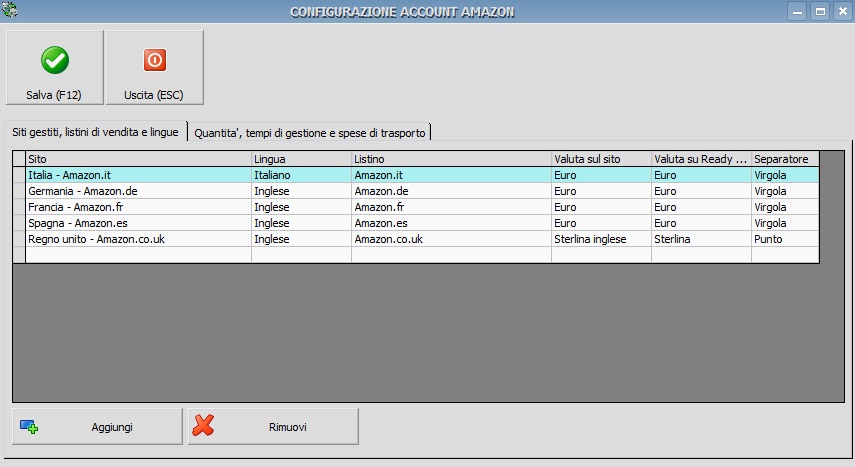Select the Germania - Amazon.de site cell

(138, 191)
